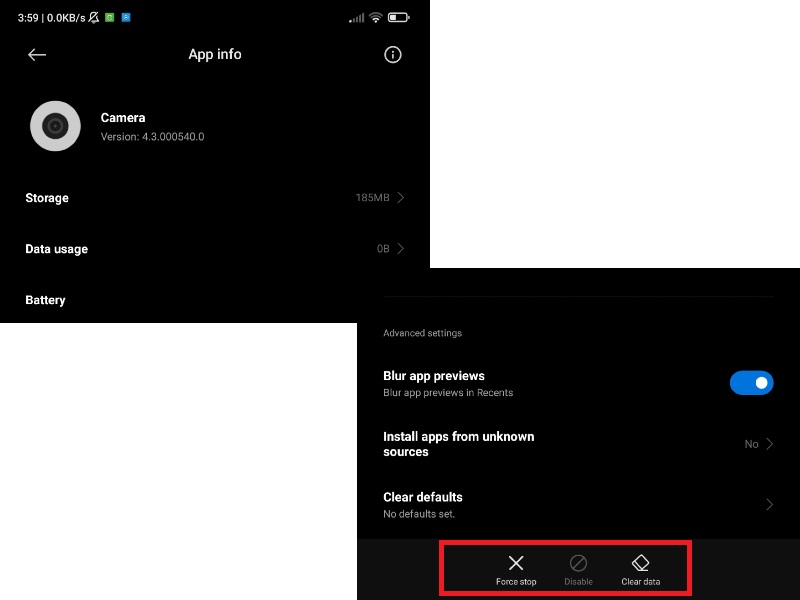Select the 185MB storage value

tap(372, 197)
